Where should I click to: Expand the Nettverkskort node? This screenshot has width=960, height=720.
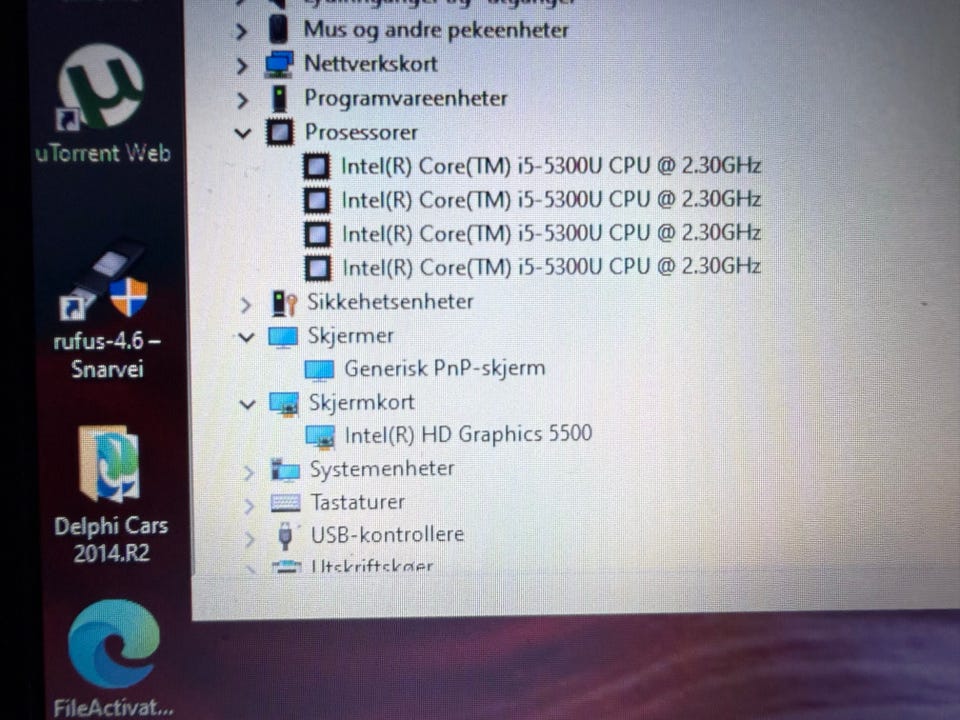pyautogui.click(x=242, y=65)
